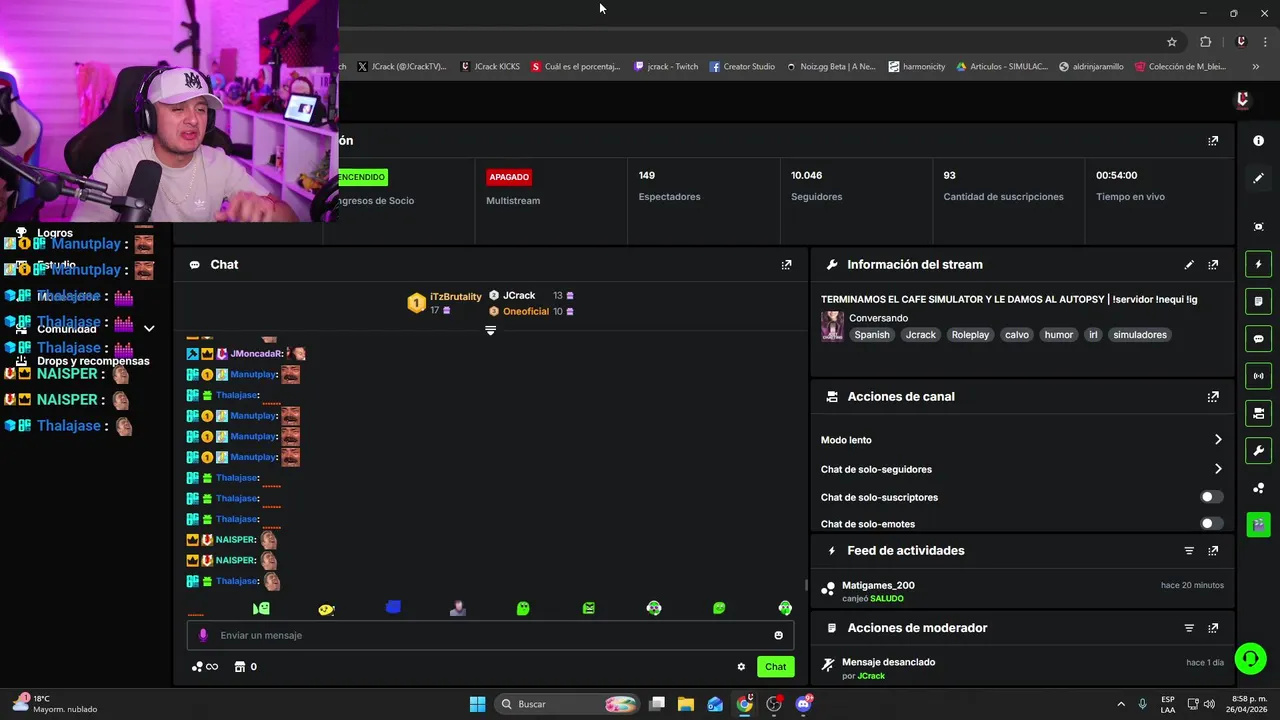Open the harmonicity bookmark

[x=917, y=67]
